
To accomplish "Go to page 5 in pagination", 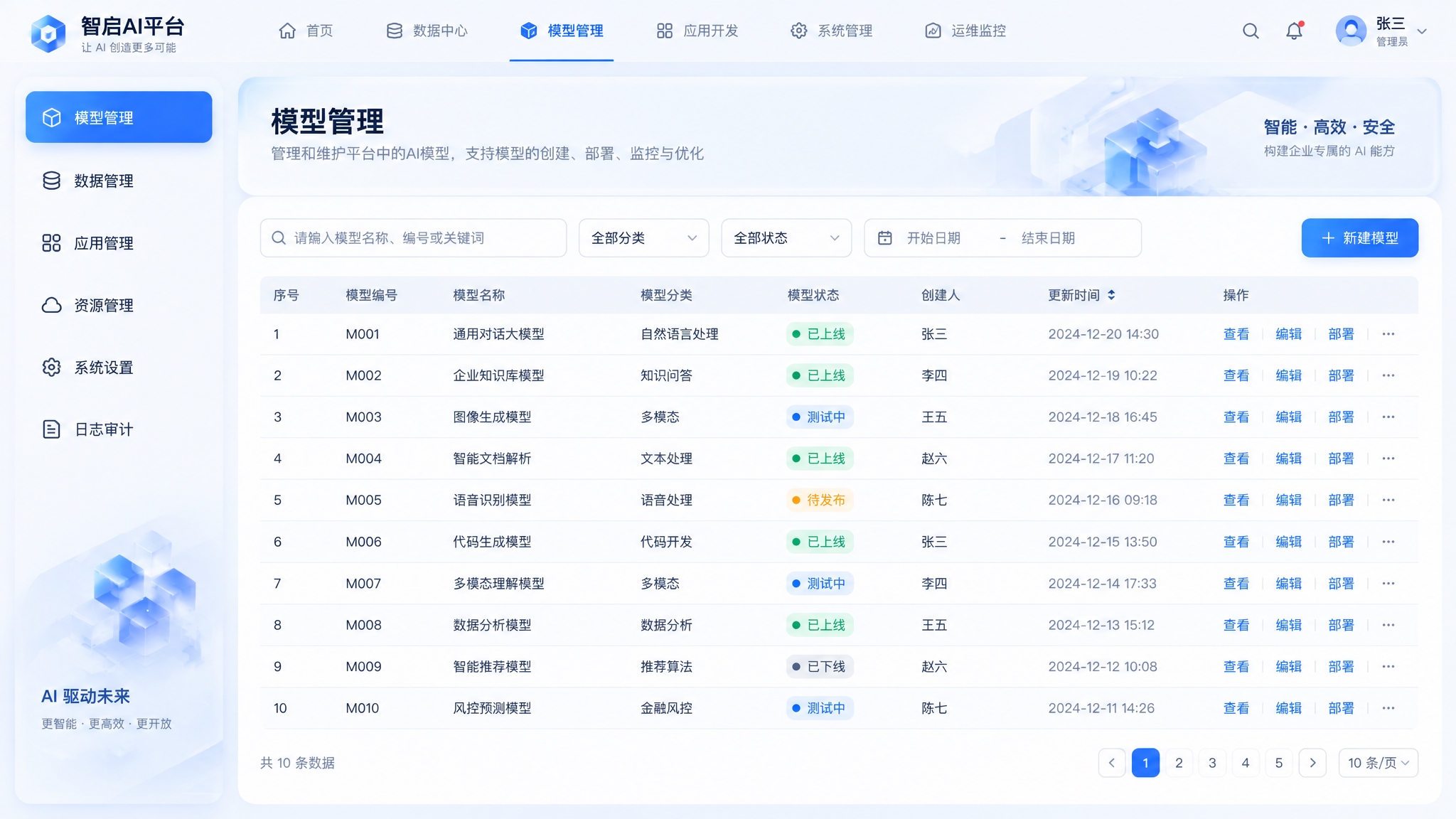I will pos(1279,763).
